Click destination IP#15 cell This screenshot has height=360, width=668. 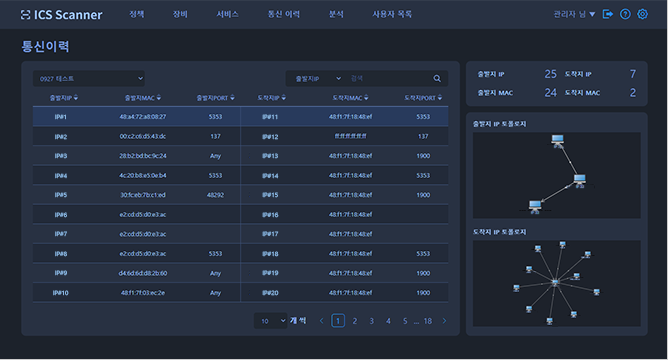click(270, 195)
